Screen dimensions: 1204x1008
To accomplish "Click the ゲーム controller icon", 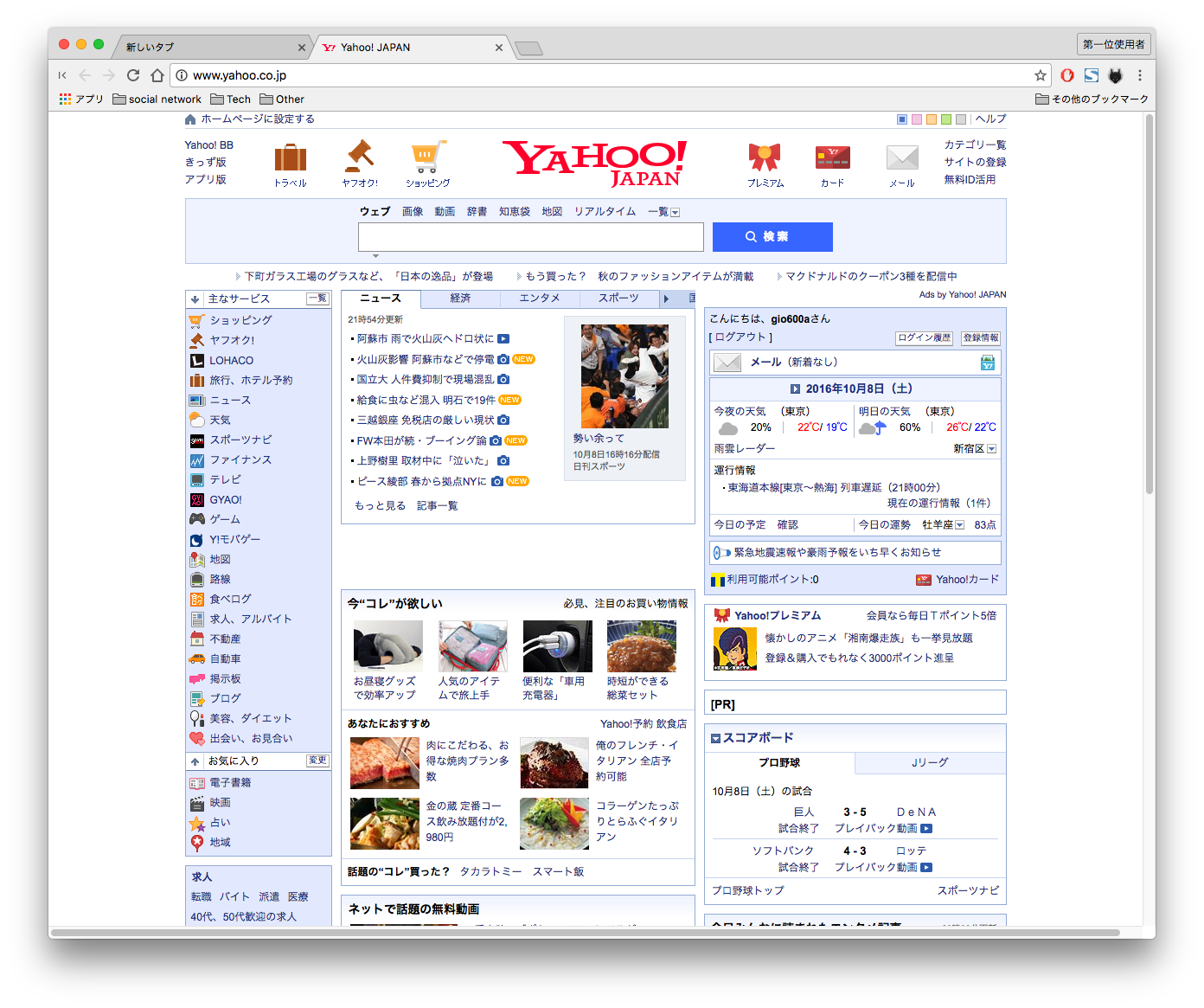I will pyautogui.click(x=197, y=519).
